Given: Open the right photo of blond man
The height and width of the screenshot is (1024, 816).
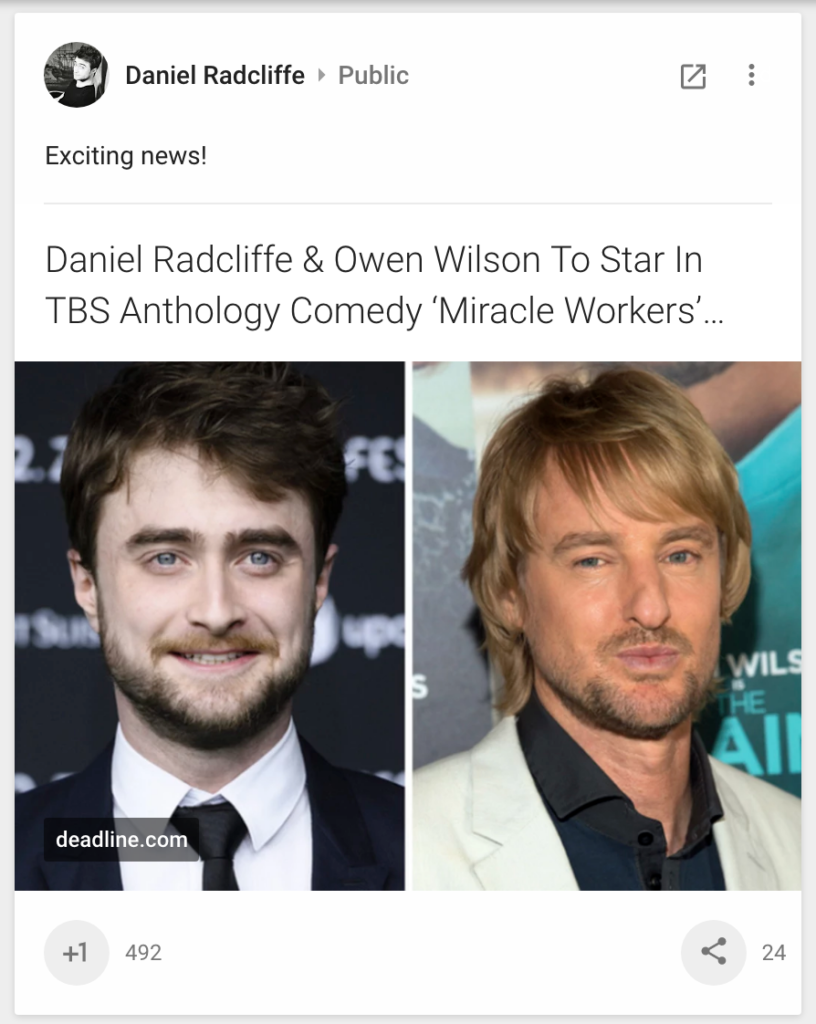Looking at the screenshot, I should click(606, 626).
